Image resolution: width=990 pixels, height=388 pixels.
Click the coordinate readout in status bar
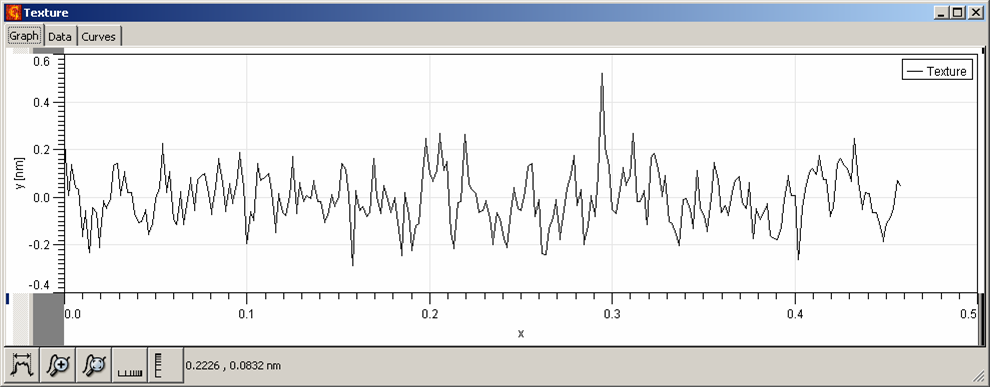click(x=233, y=365)
